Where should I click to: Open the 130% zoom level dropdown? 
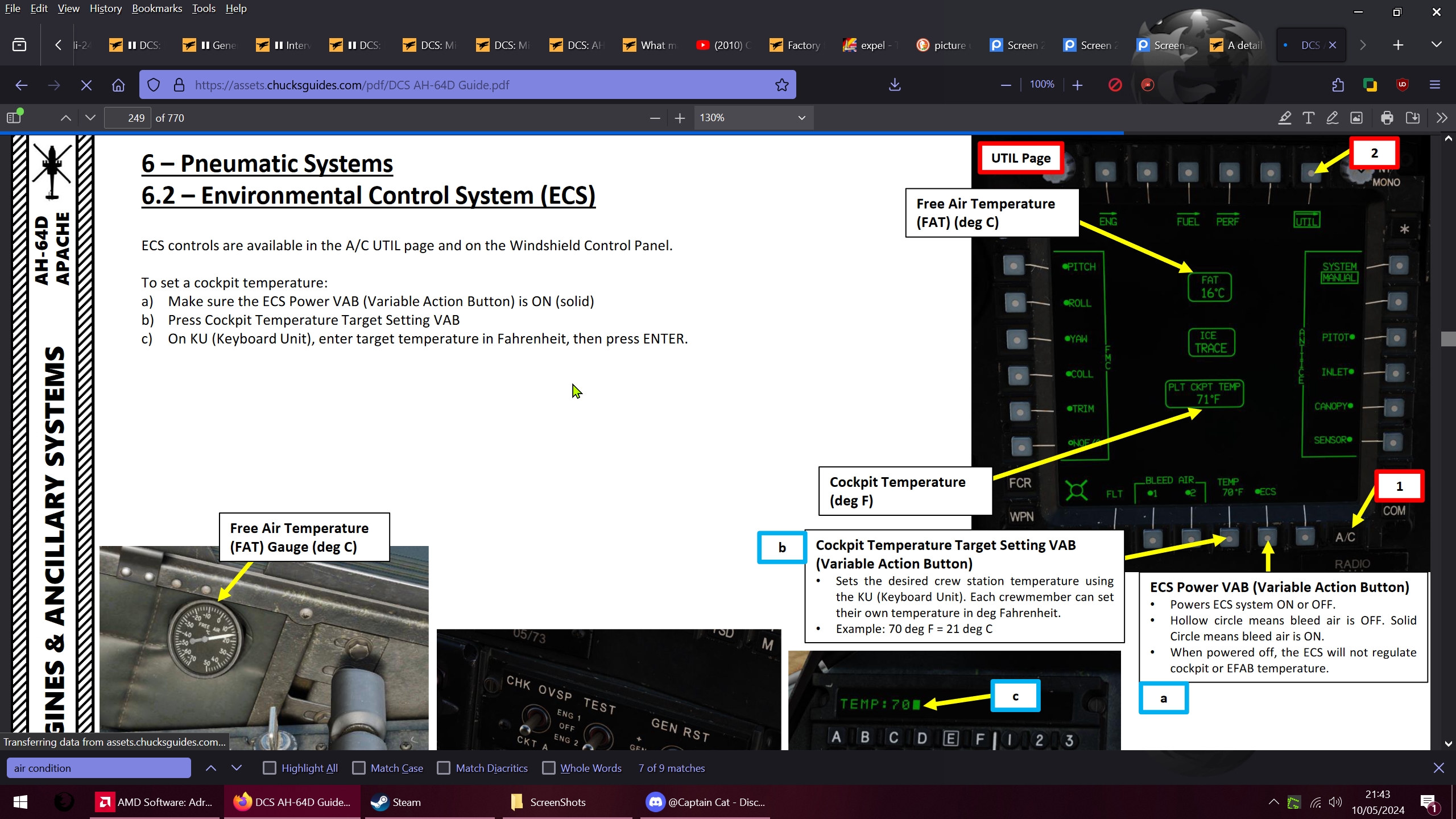coord(753,118)
